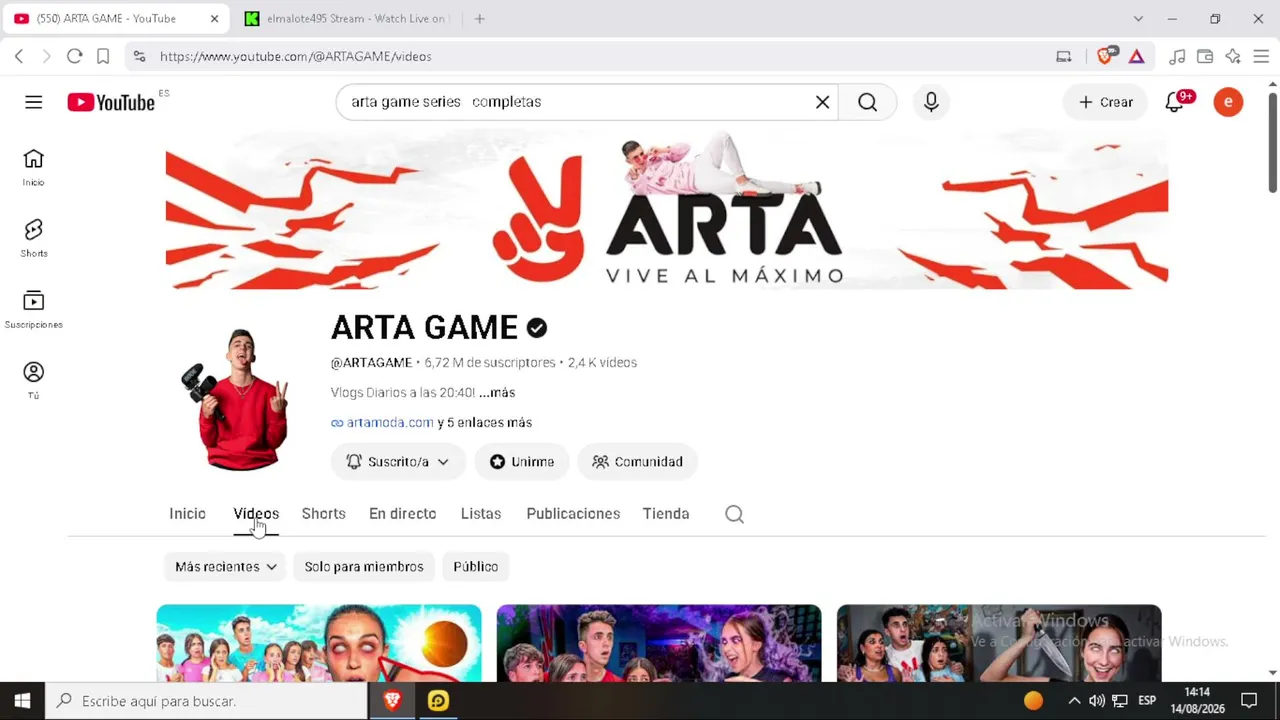Open the Listas tab
This screenshot has height=720, width=1280.
[x=481, y=514]
